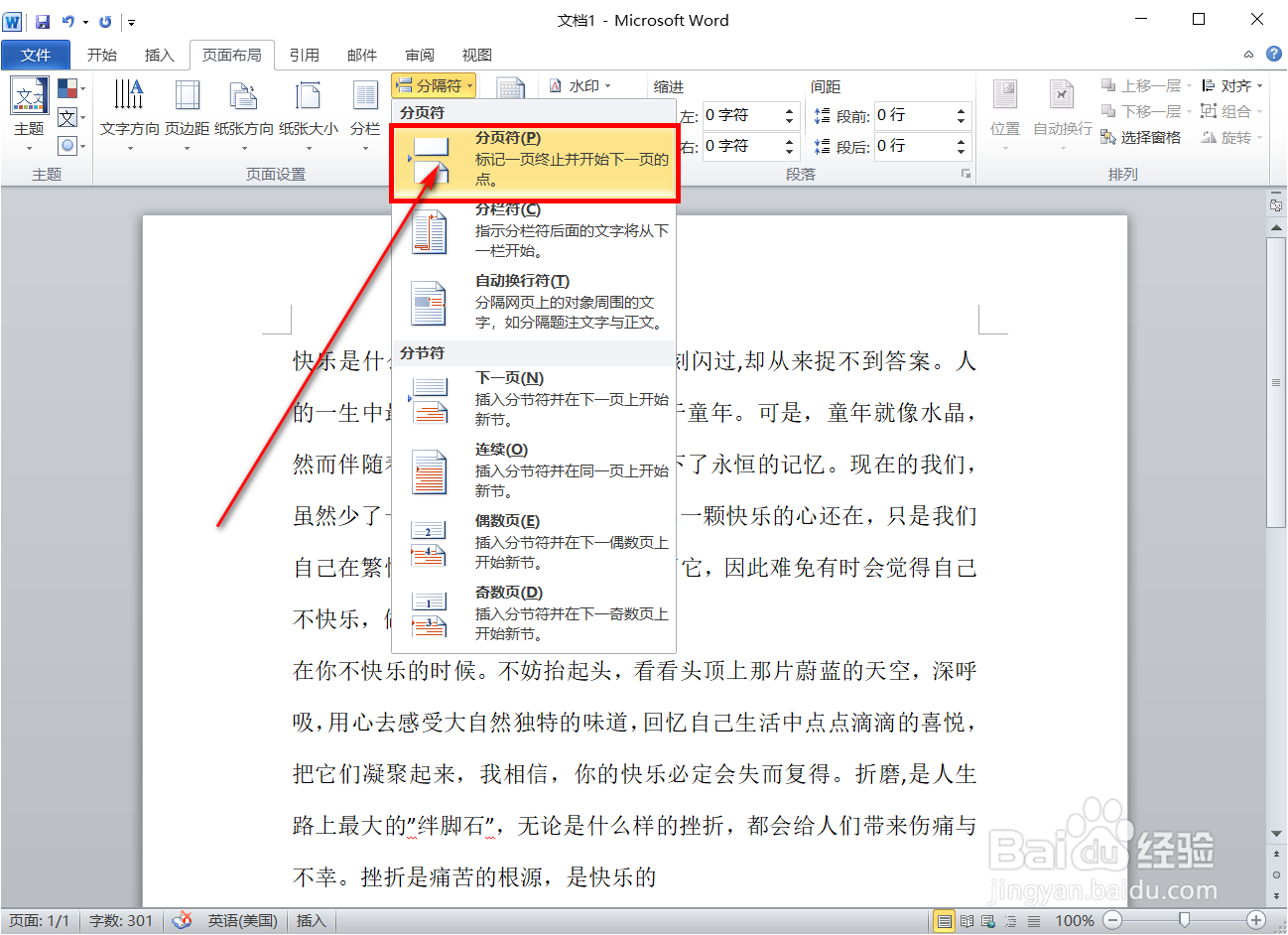Click the zoom slider handle

[1184, 921]
